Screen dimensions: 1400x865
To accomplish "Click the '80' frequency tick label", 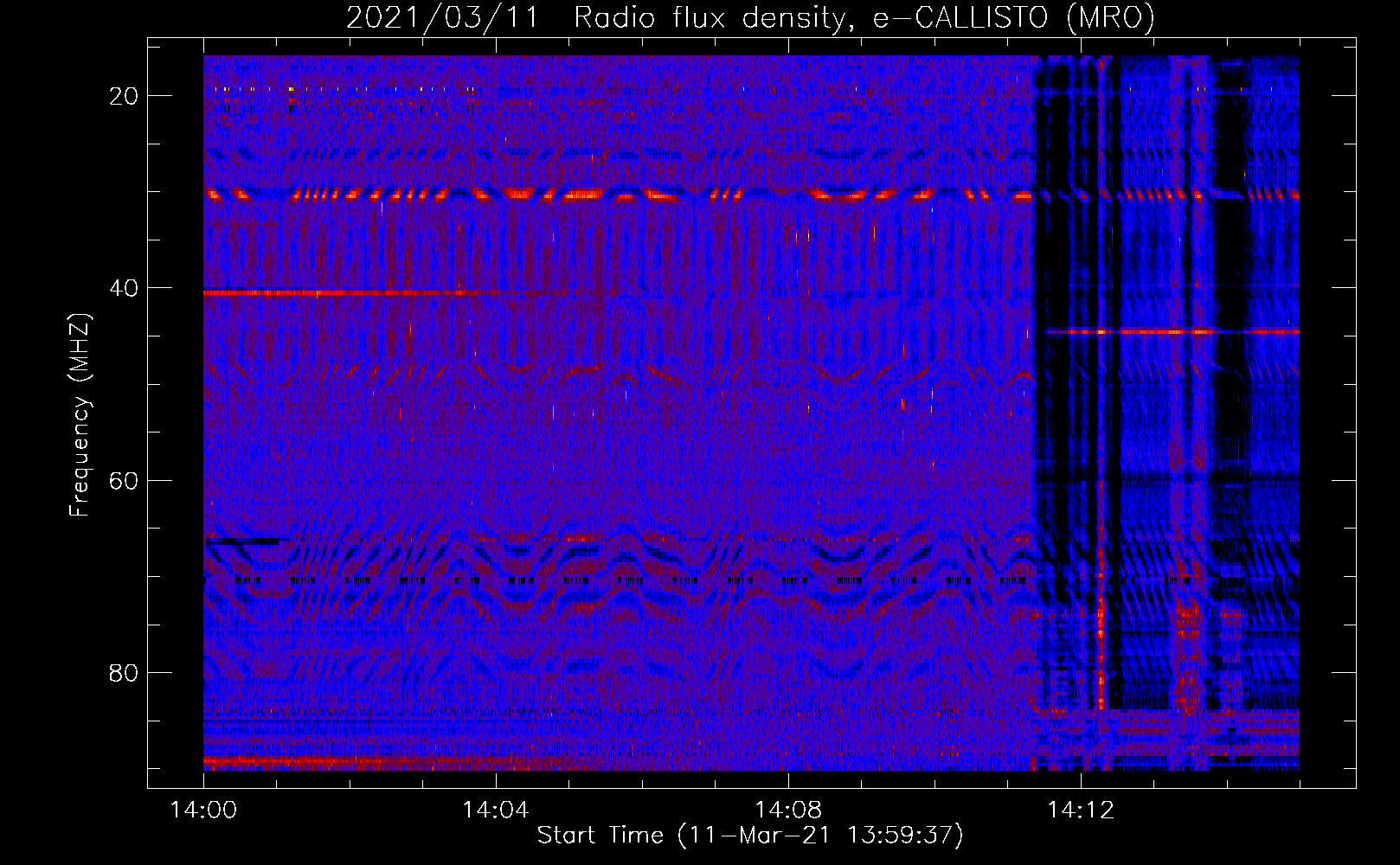I will (x=124, y=672).
